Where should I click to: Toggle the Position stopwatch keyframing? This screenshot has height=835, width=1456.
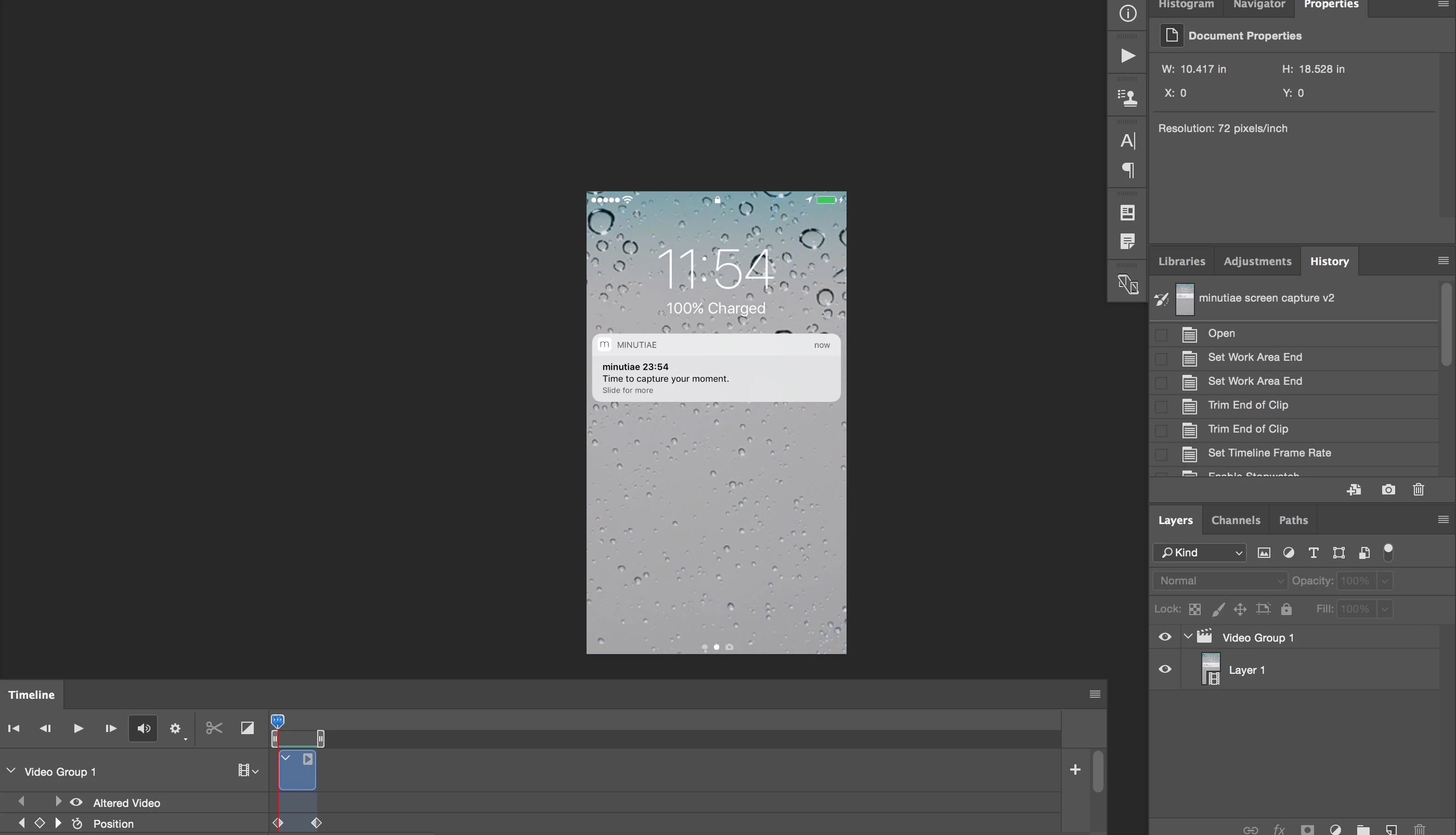point(77,824)
